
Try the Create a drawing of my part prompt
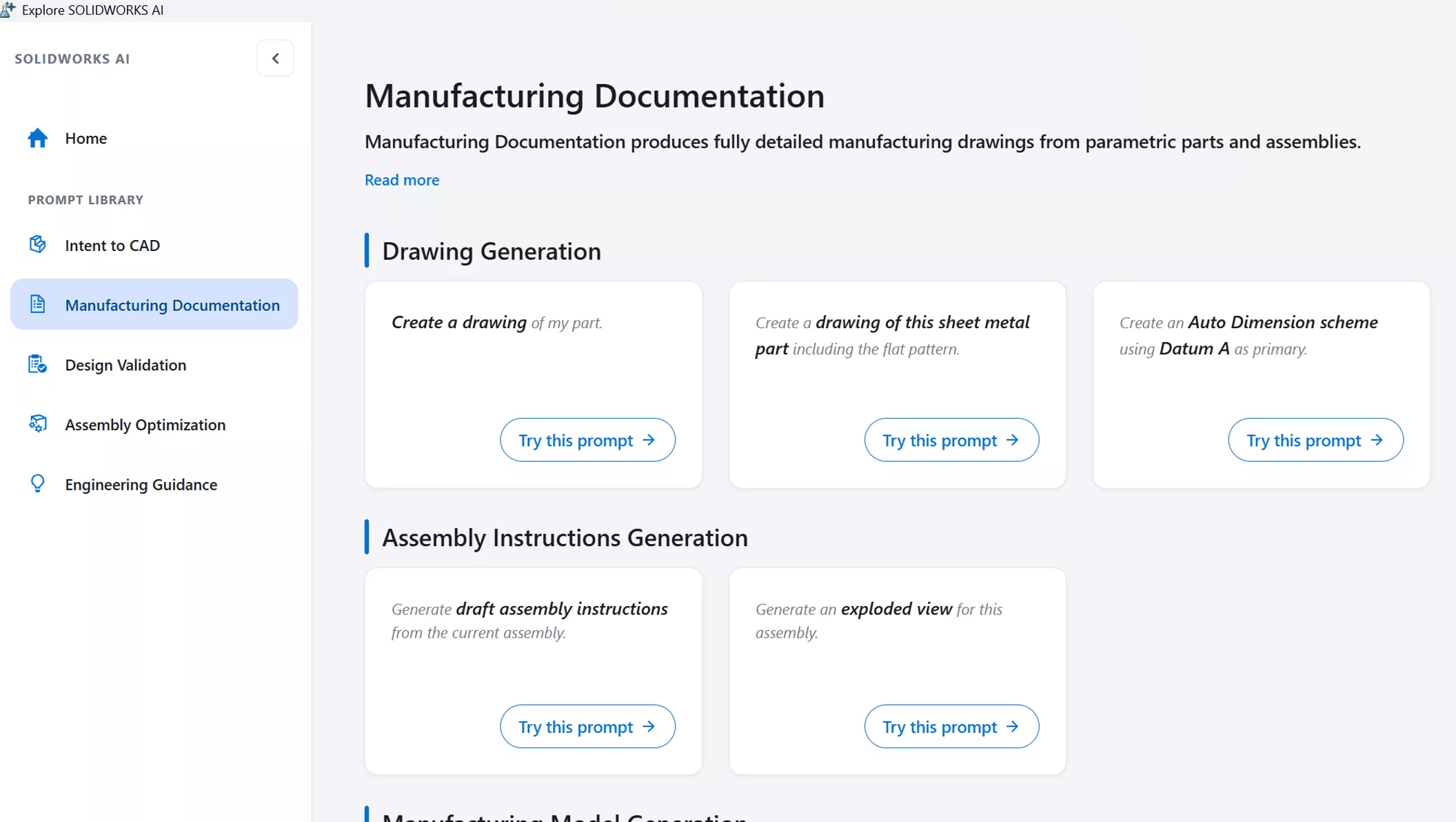[587, 440]
